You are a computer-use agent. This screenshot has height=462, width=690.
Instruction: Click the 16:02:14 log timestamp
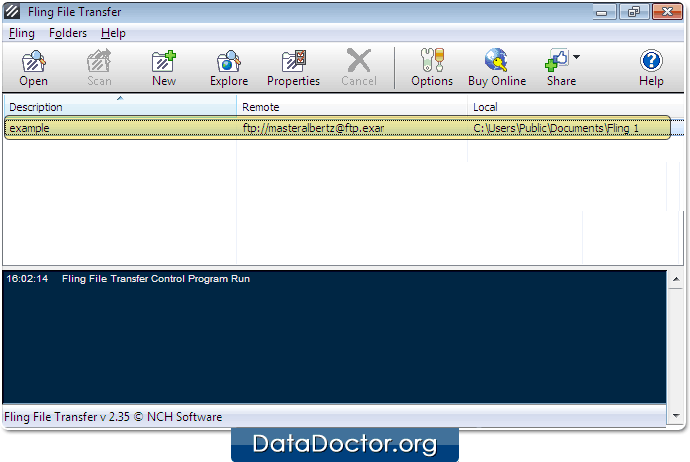click(x=27, y=279)
